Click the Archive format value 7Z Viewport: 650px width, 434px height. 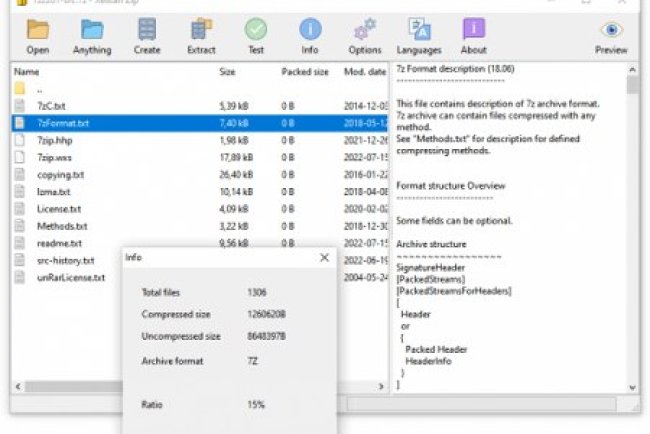[252, 361]
